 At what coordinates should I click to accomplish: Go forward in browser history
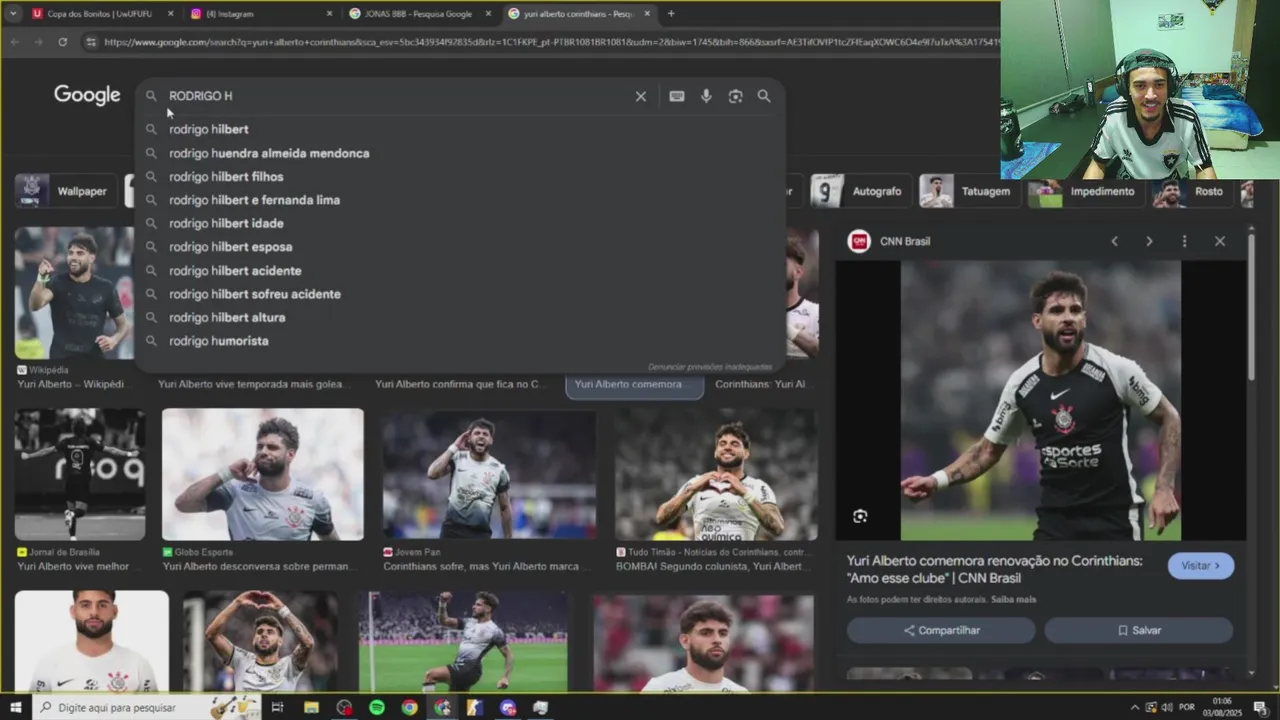tap(38, 42)
